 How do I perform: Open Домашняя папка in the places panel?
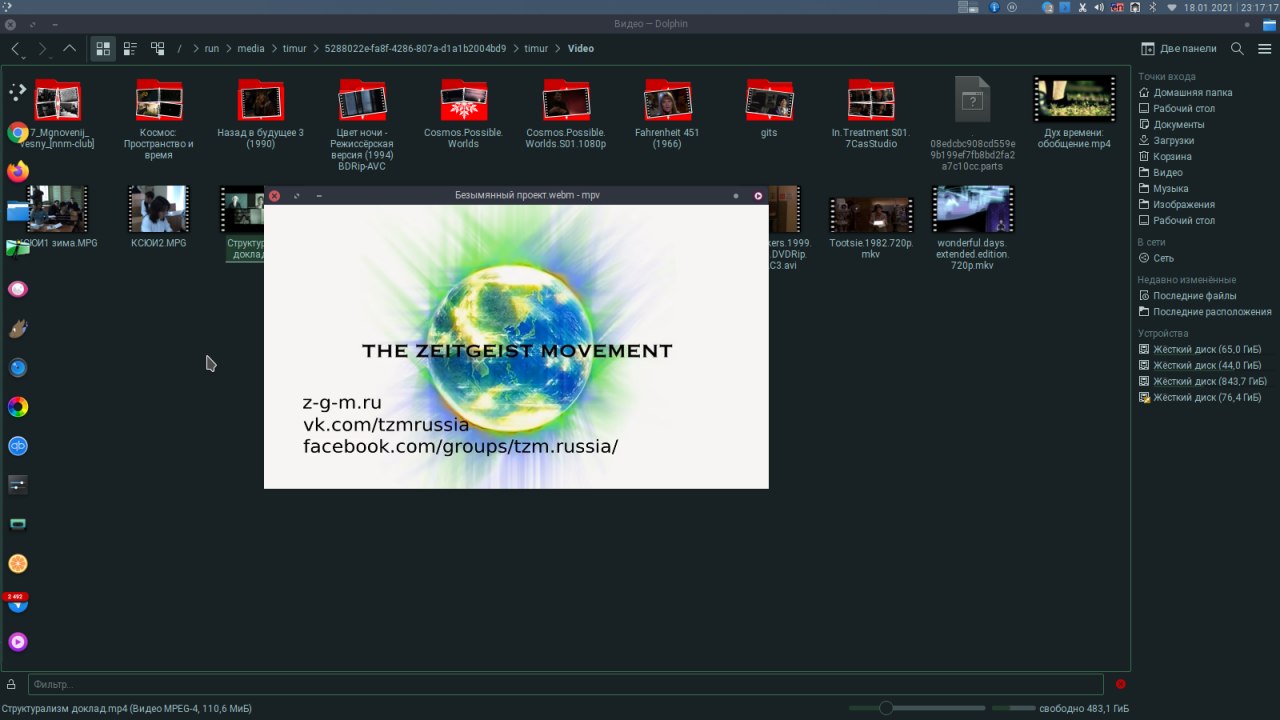(x=1185, y=92)
